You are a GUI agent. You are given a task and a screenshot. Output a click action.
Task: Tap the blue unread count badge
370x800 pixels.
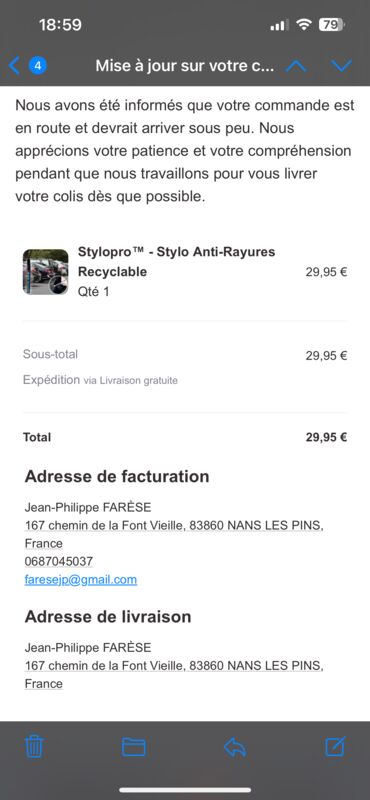(38, 65)
